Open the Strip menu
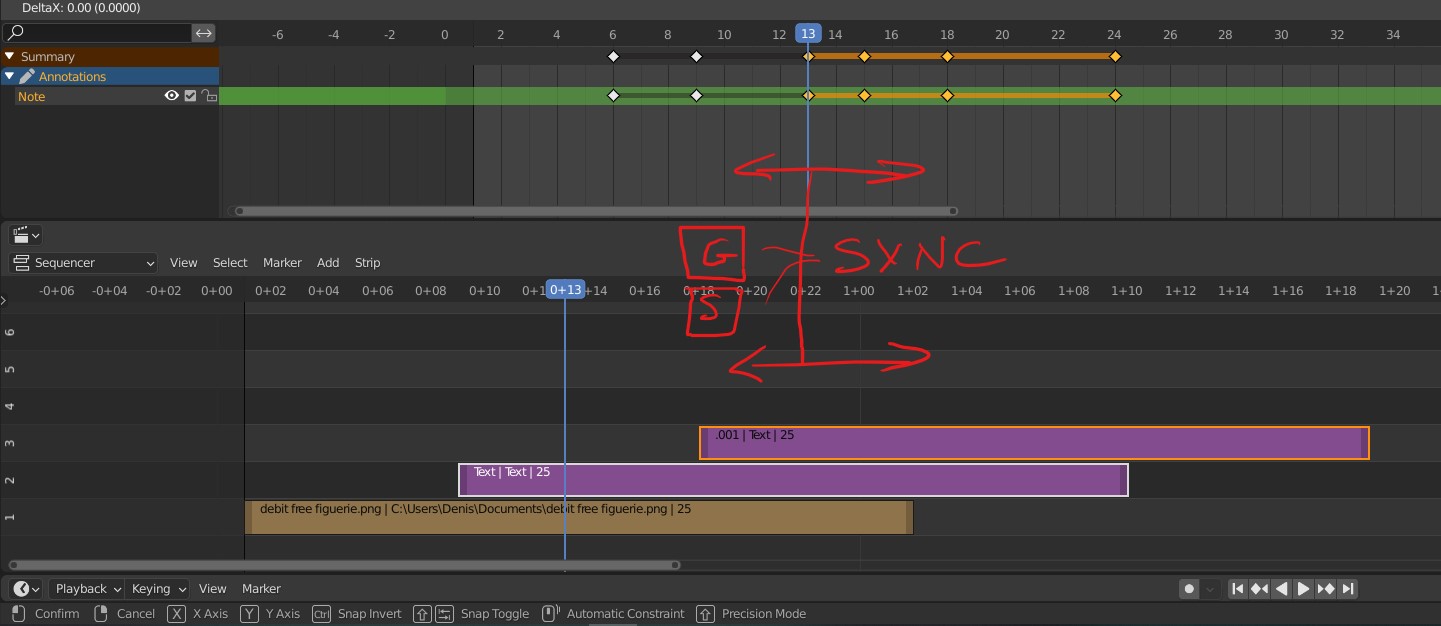This screenshot has width=1441, height=626. click(368, 263)
